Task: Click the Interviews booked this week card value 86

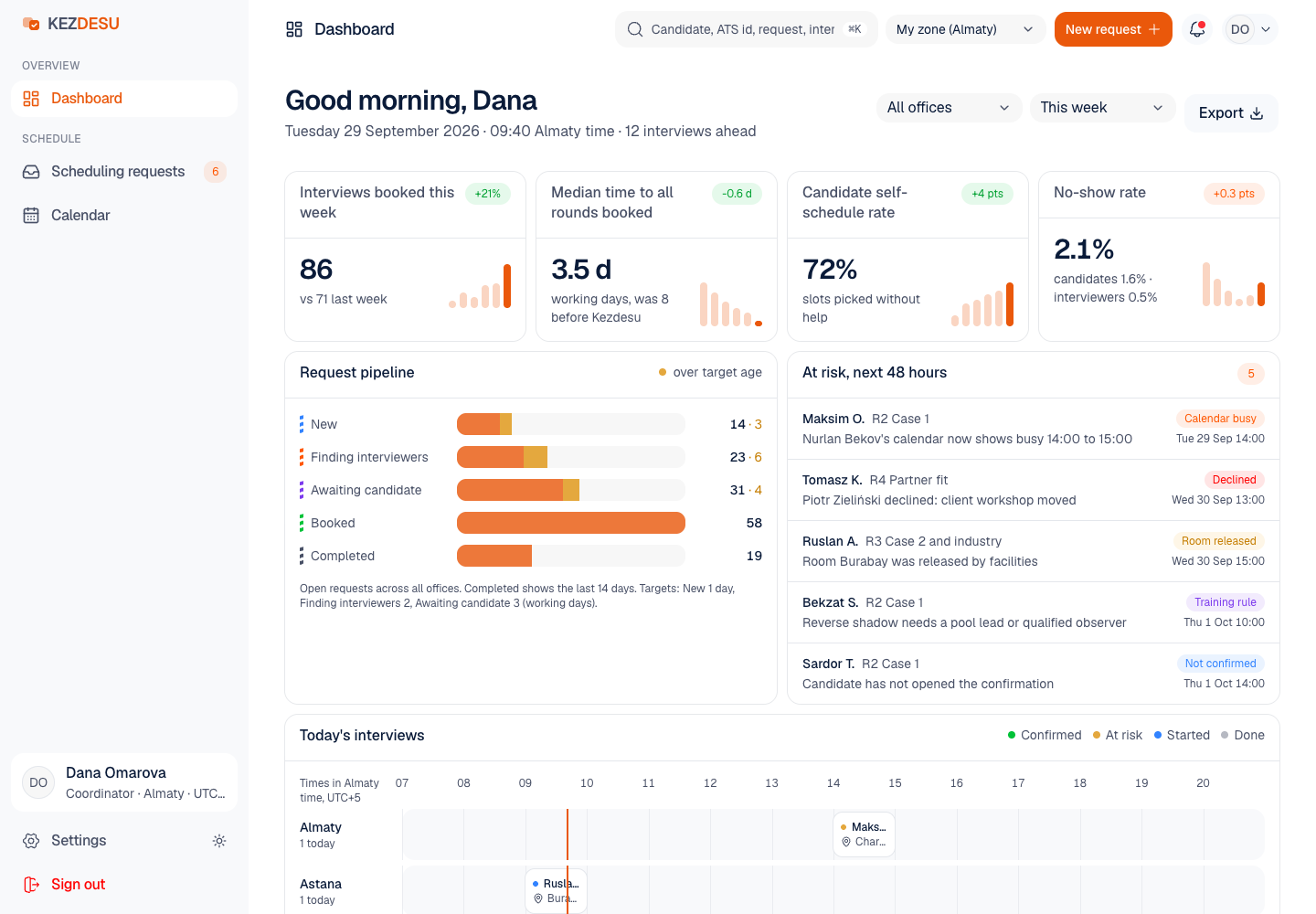Action: (316, 270)
